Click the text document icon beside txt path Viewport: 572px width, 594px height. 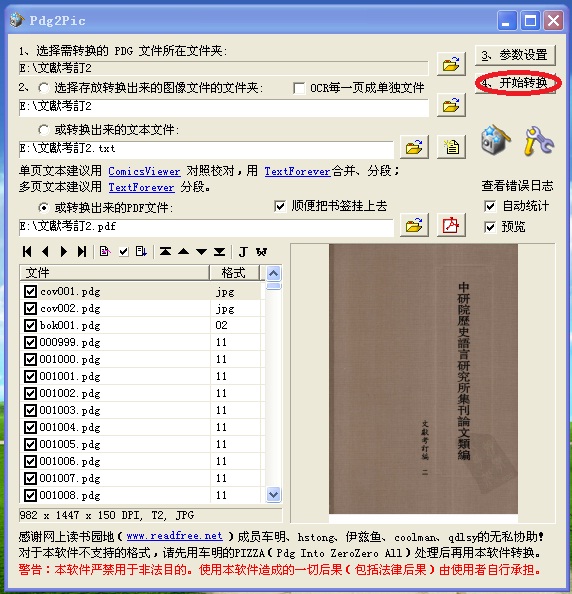coord(451,147)
